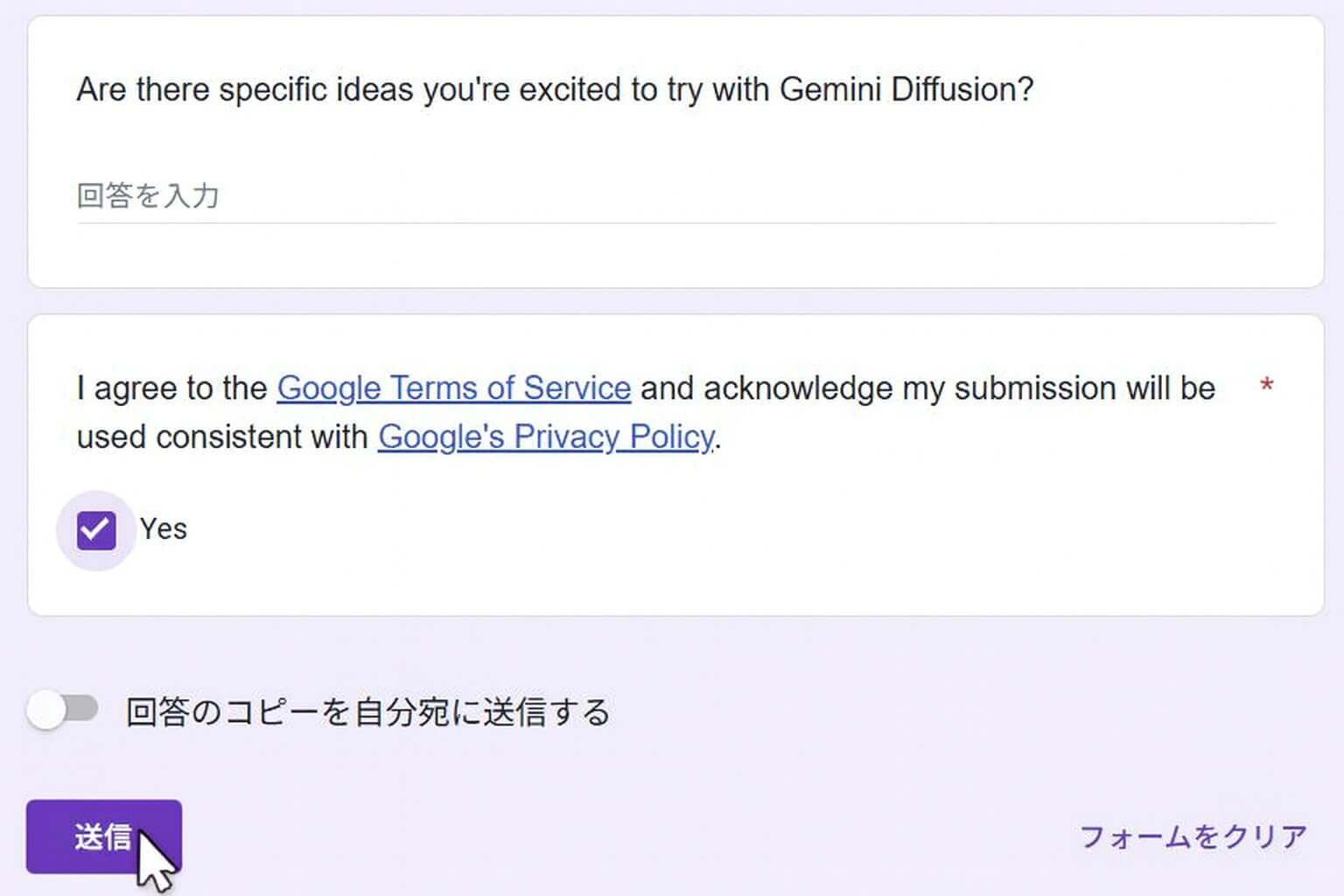
Task: Click フォームをクリア to clear the form
Action: click(1193, 836)
